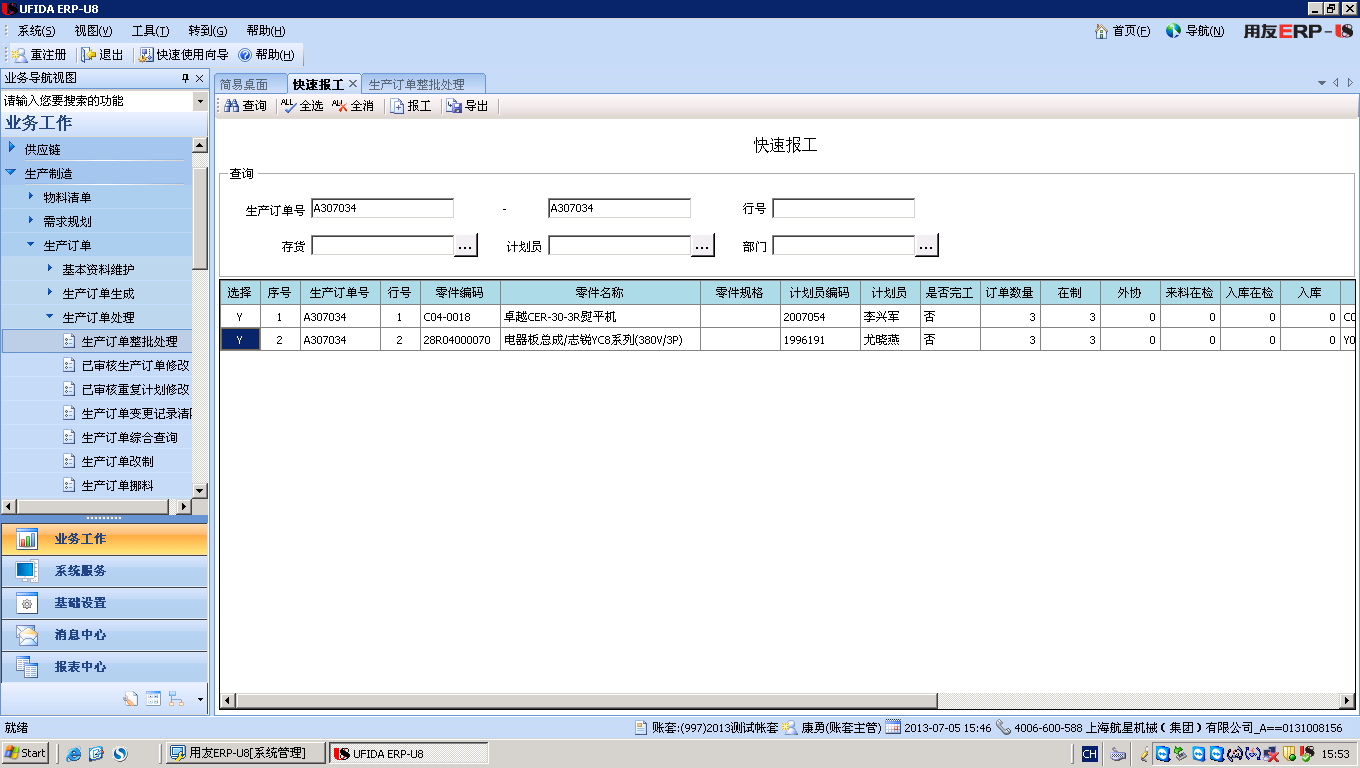The height and width of the screenshot is (768, 1360).
Task: Click the 导出 export toolbar icon
Action: (x=455, y=106)
